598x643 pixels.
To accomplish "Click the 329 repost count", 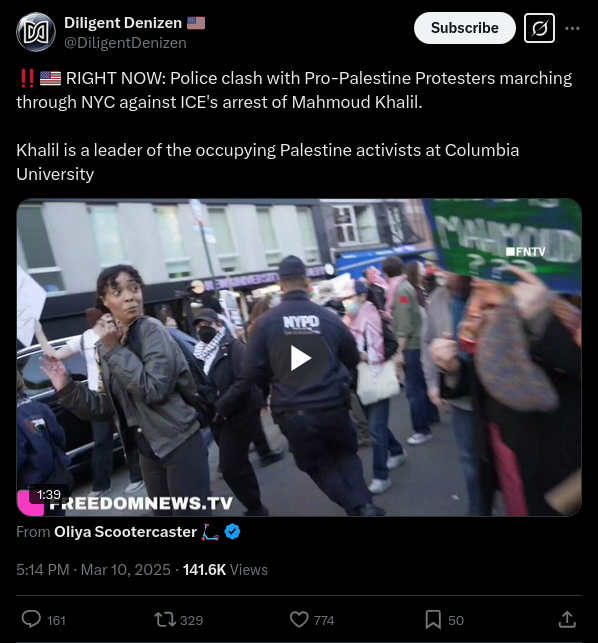I will pos(192,620).
